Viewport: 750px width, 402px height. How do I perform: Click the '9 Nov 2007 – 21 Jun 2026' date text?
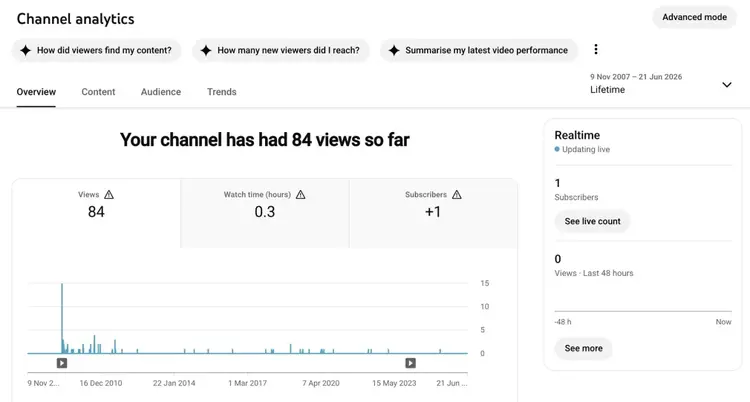[636, 77]
